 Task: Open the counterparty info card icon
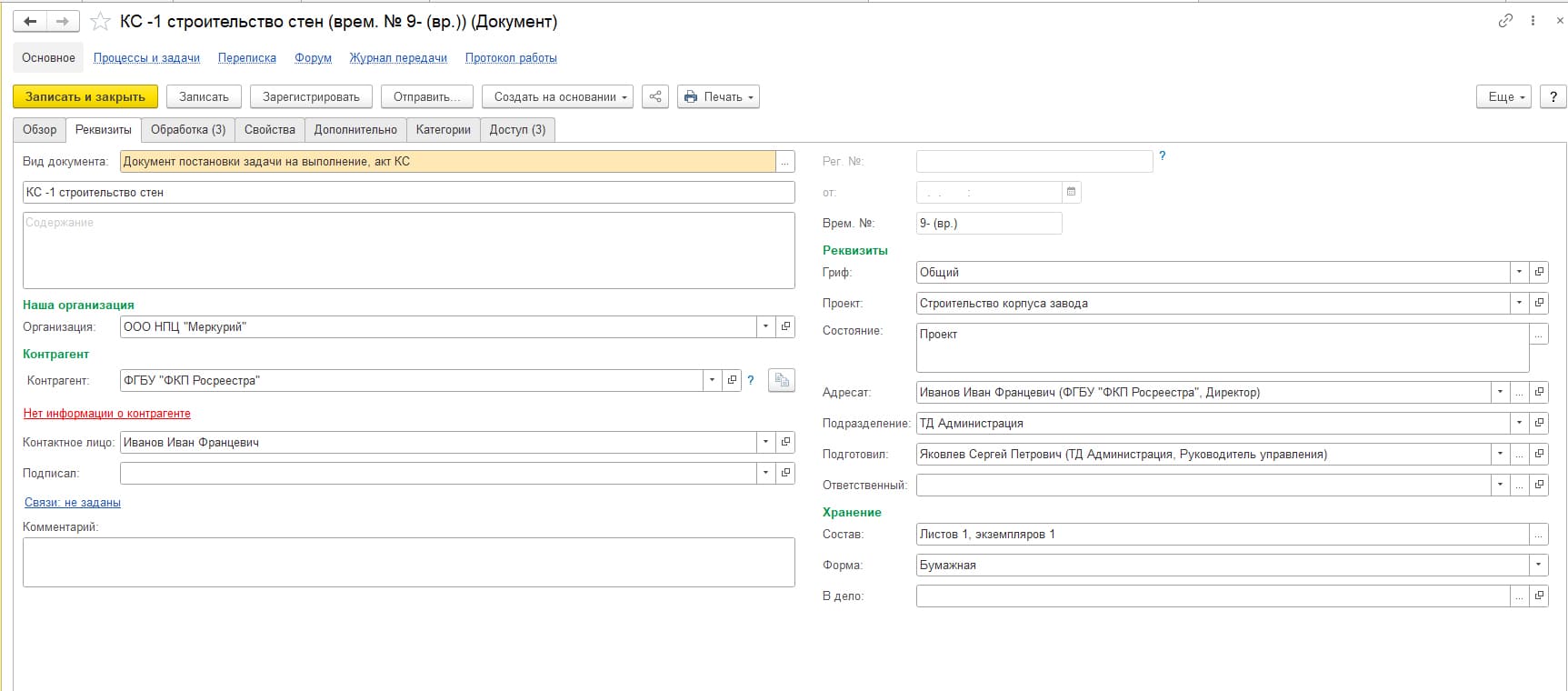(x=781, y=380)
